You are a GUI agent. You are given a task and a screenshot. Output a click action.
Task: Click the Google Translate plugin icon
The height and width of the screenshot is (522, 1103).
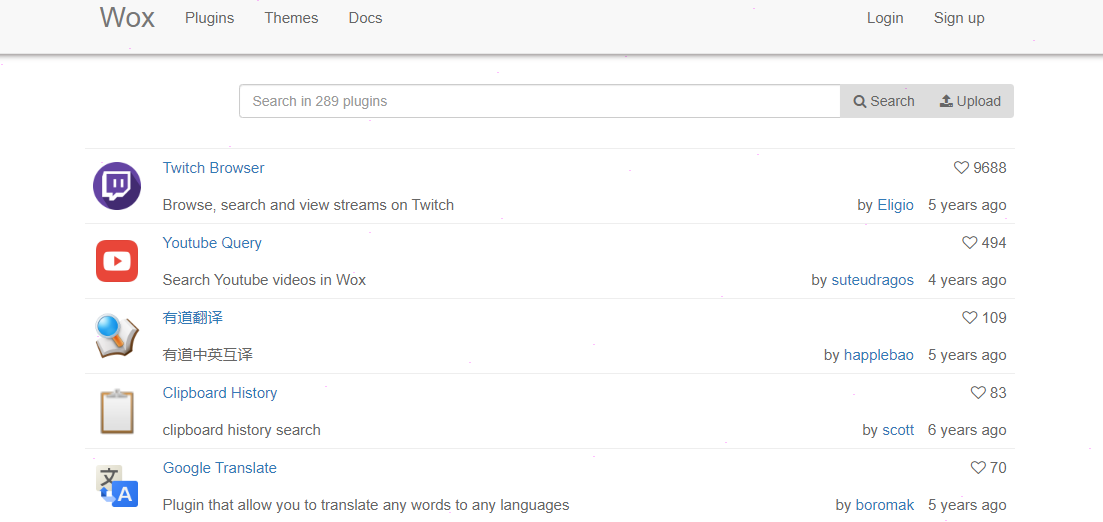[x=117, y=486]
